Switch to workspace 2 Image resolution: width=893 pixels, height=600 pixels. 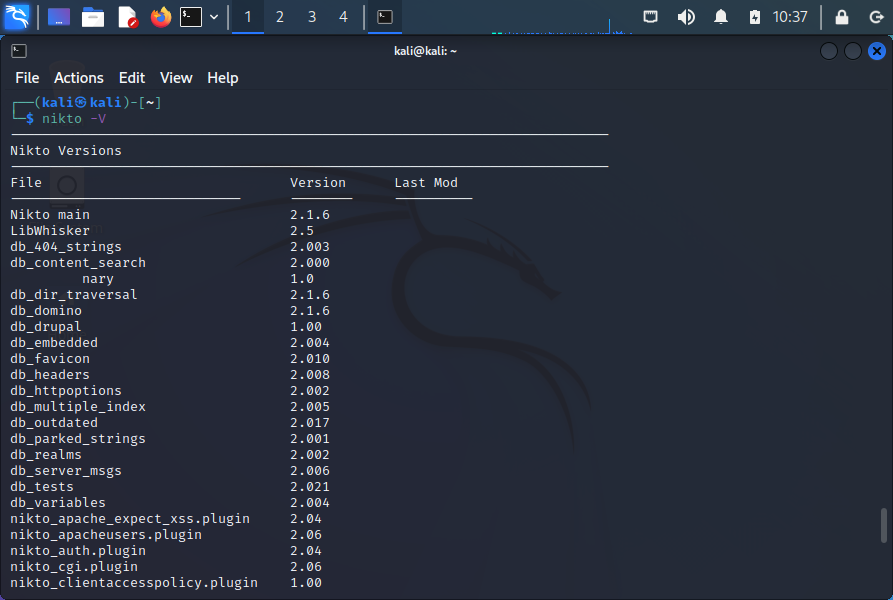(x=280, y=17)
